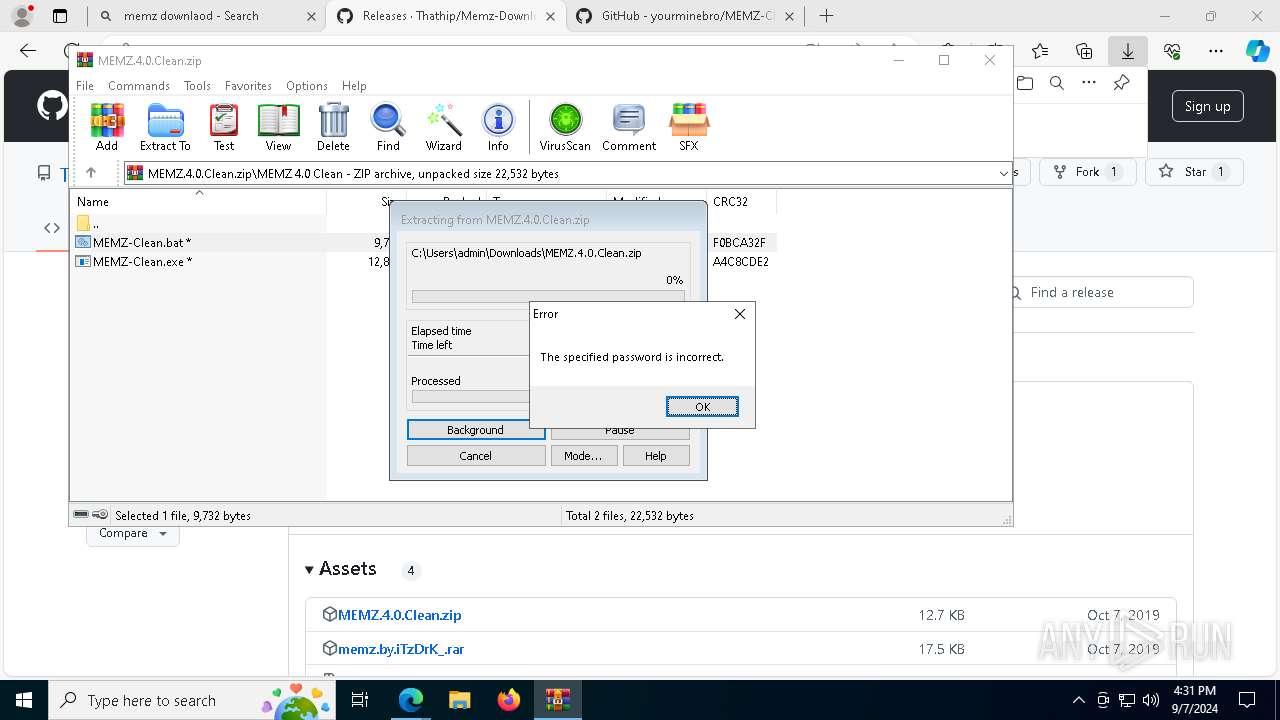The image size is (1280, 720).
Task: Click the View toolbar icon
Action: click(278, 127)
